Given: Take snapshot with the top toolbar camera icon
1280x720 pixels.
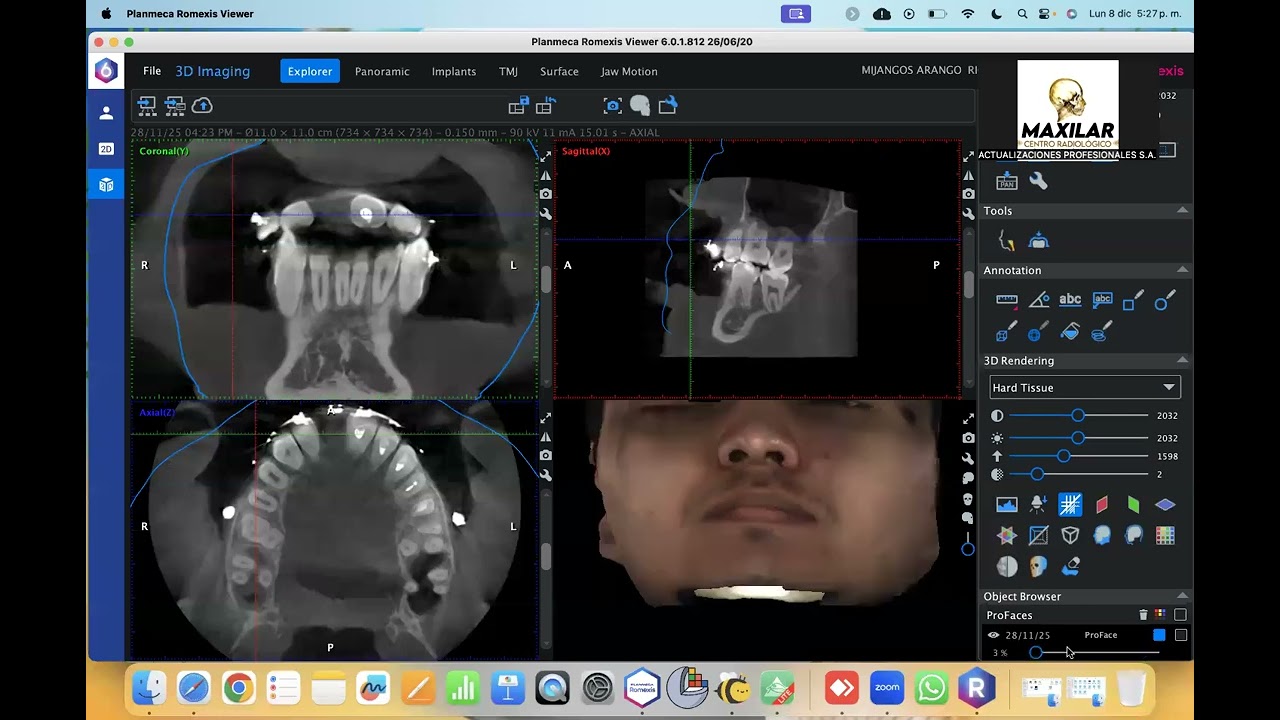Looking at the screenshot, I should [x=613, y=105].
